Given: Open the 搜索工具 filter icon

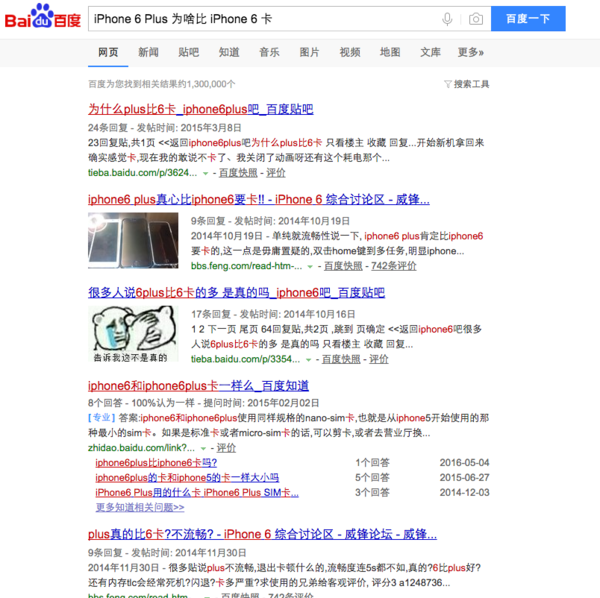Looking at the screenshot, I should pyautogui.click(x=447, y=84).
